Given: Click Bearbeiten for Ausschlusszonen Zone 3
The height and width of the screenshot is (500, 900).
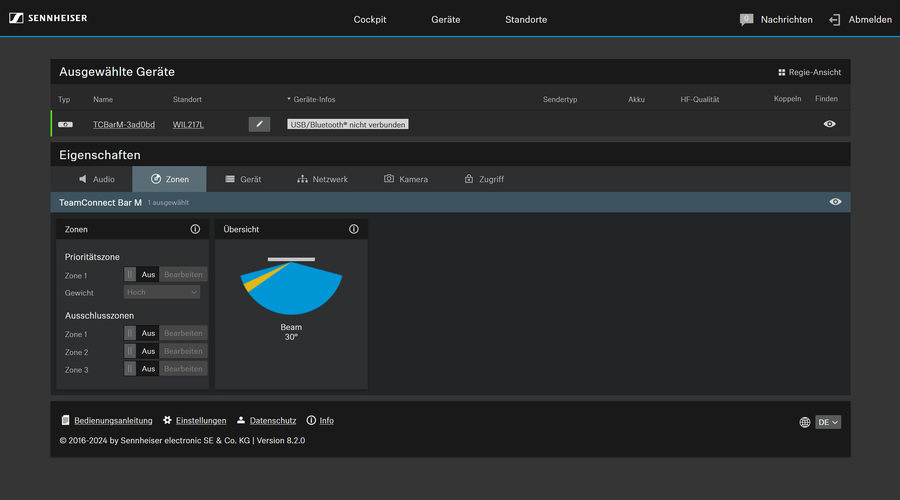Looking at the screenshot, I should coord(183,369).
